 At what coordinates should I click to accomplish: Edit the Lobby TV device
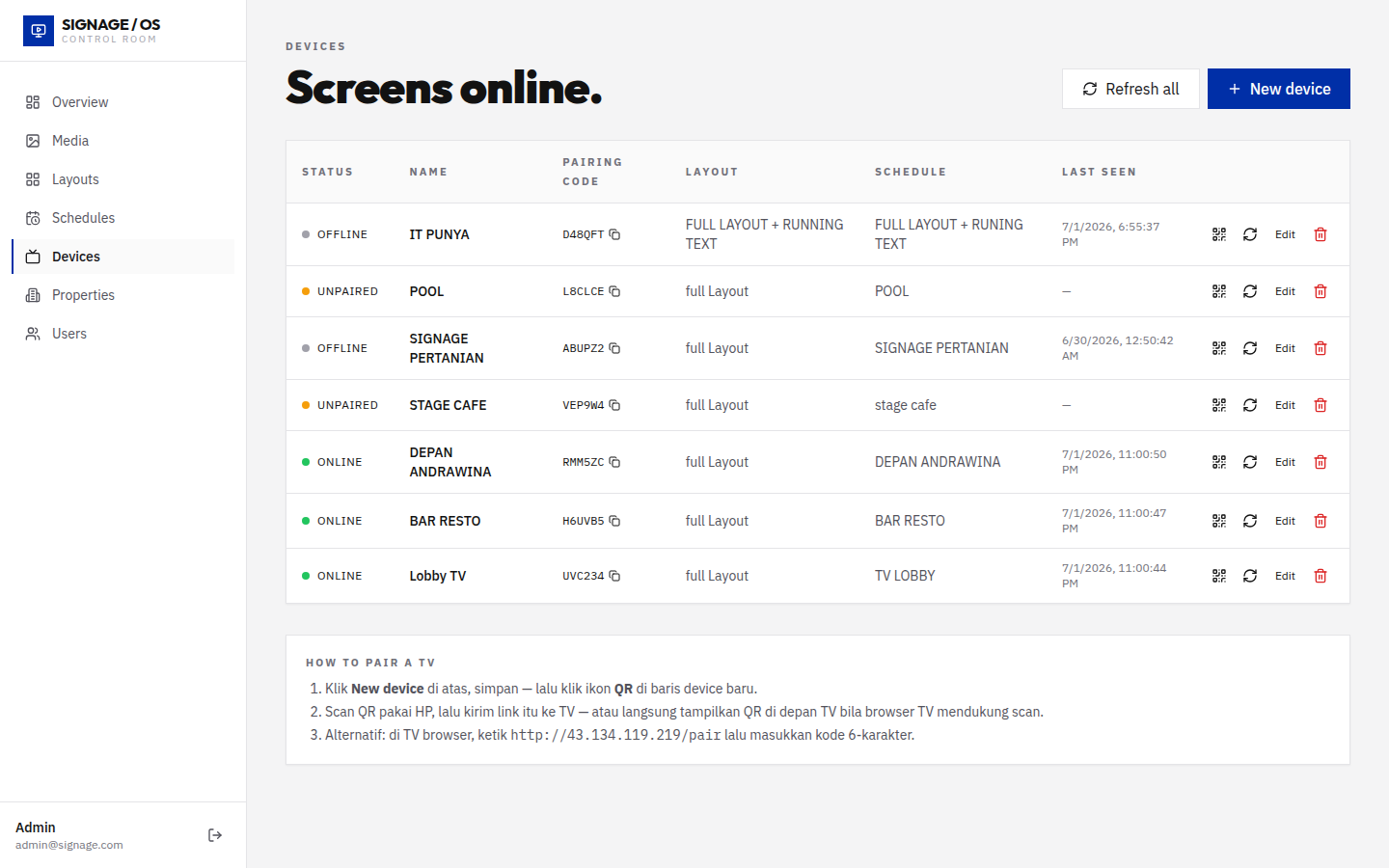point(1285,576)
